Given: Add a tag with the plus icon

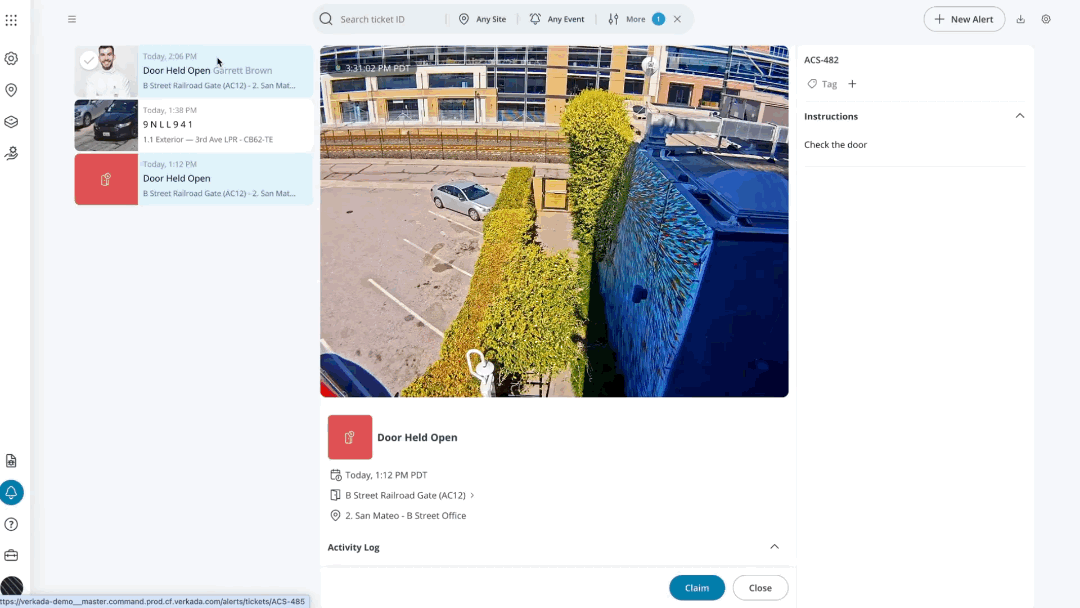Looking at the screenshot, I should (852, 84).
